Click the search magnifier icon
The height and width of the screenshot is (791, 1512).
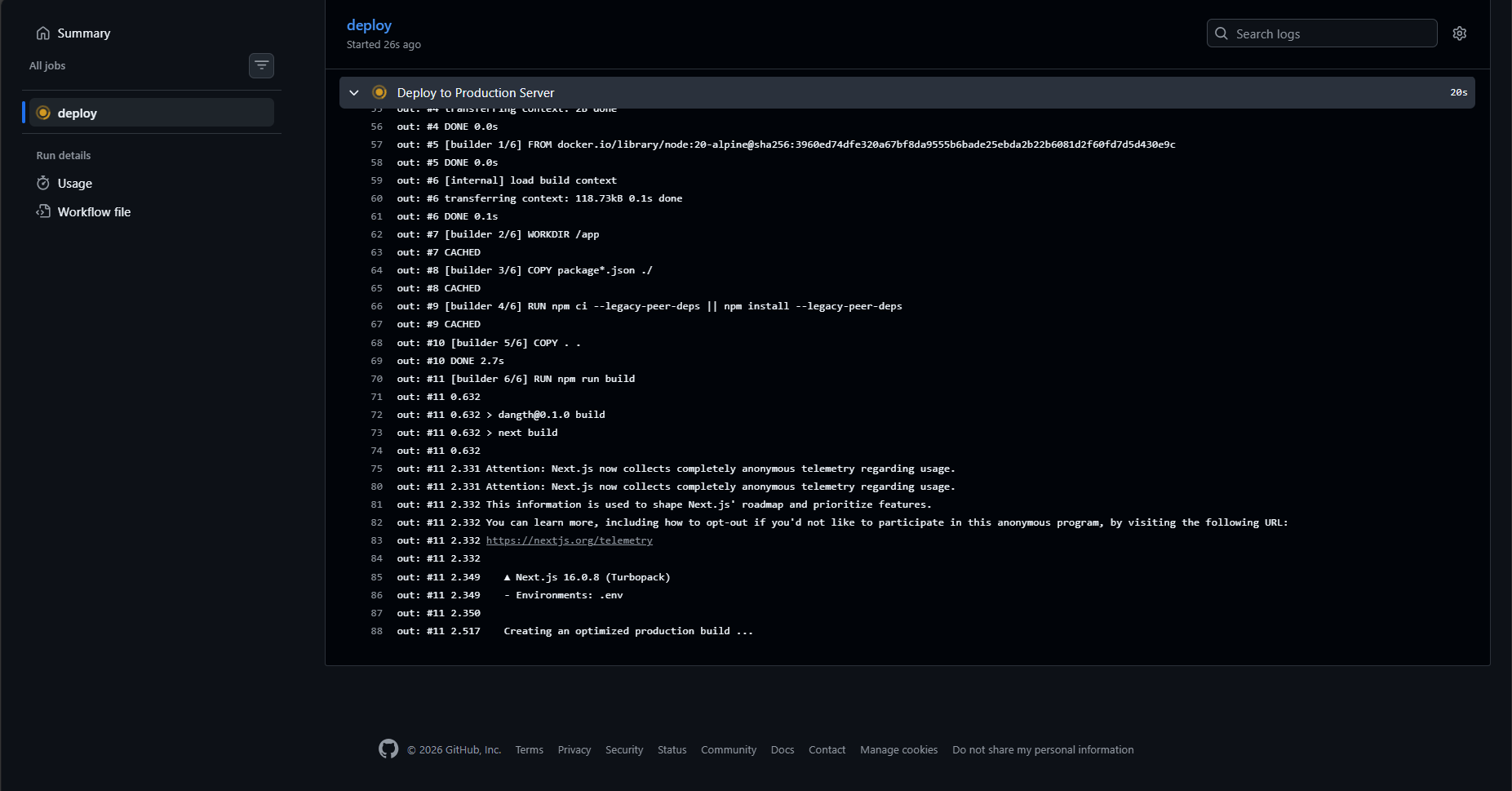(x=1222, y=33)
